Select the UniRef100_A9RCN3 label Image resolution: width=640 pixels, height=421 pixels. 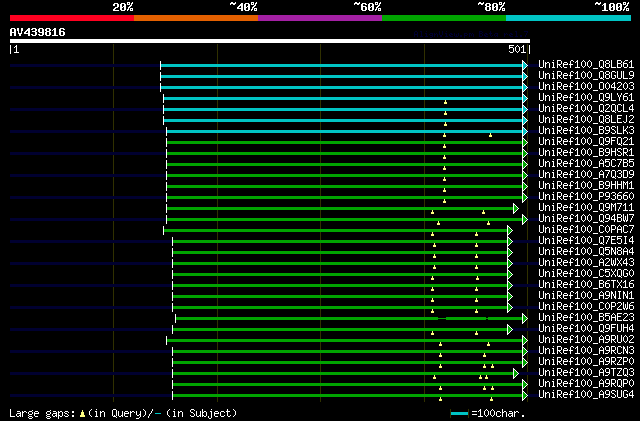[586, 351]
